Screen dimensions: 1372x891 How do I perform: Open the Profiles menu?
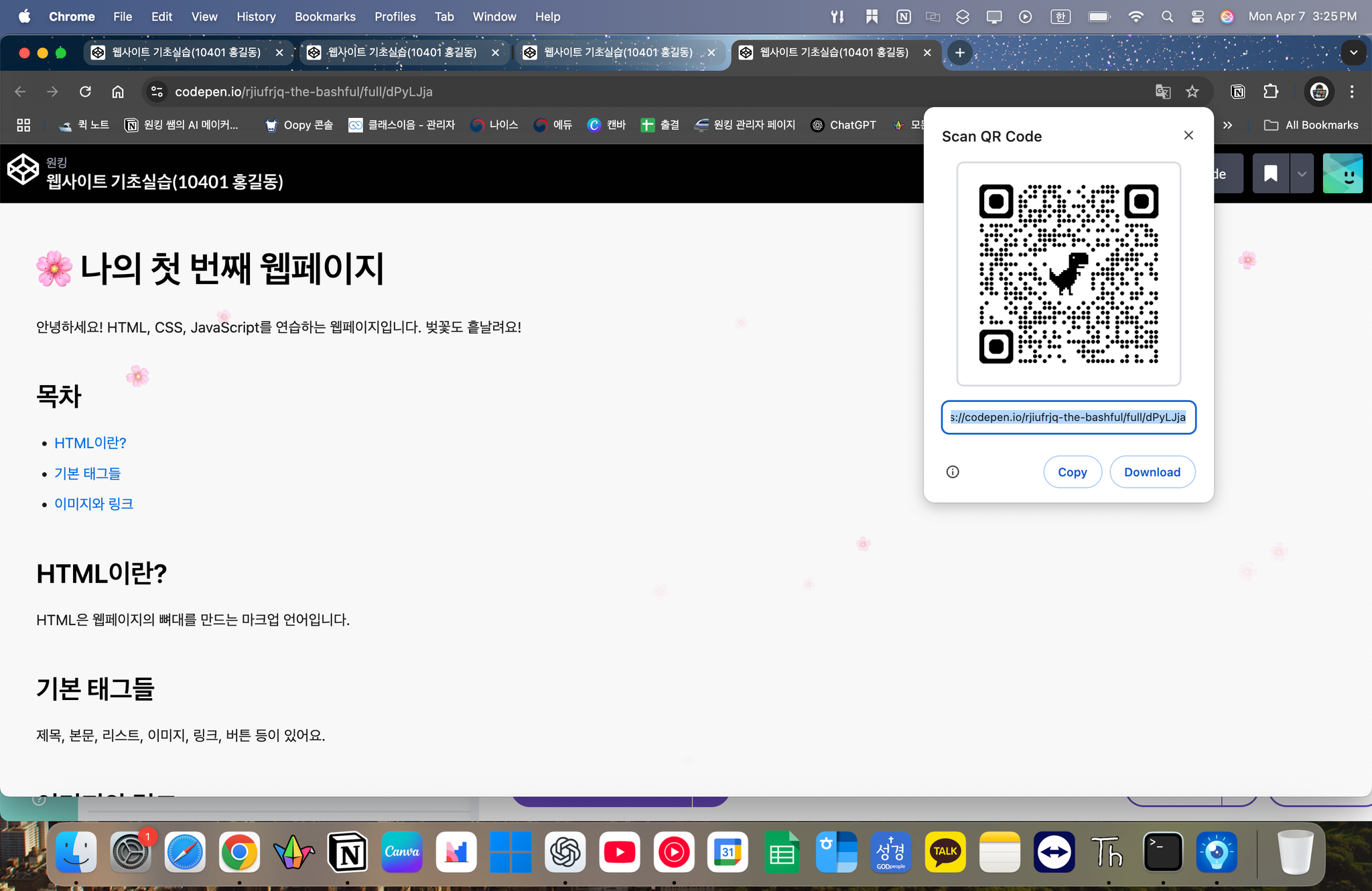click(395, 17)
